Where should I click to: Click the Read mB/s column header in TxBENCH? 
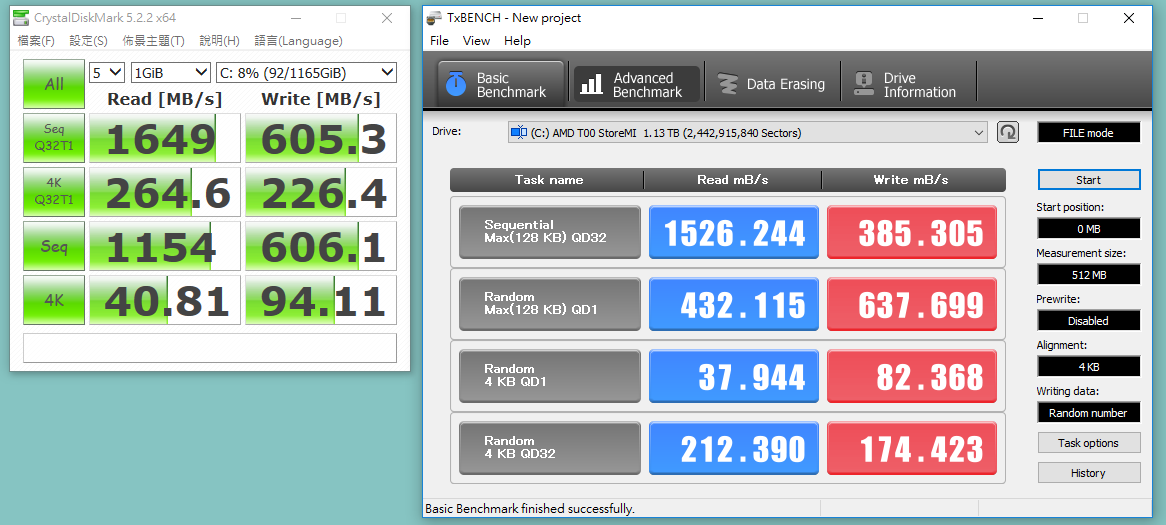pyautogui.click(x=732, y=180)
